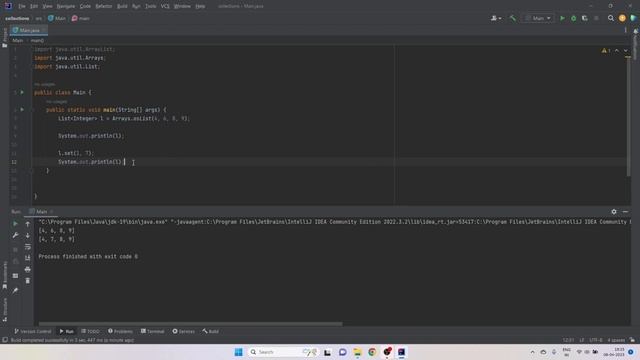Viewport: 640px width, 360px height.
Task: Open the Build menu
Action: pos(122,6)
